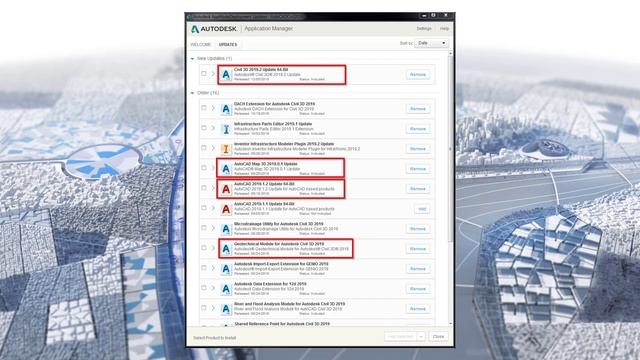640x360 pixels.
Task: Tick the DACH Extension checkbox
Action: click(204, 108)
